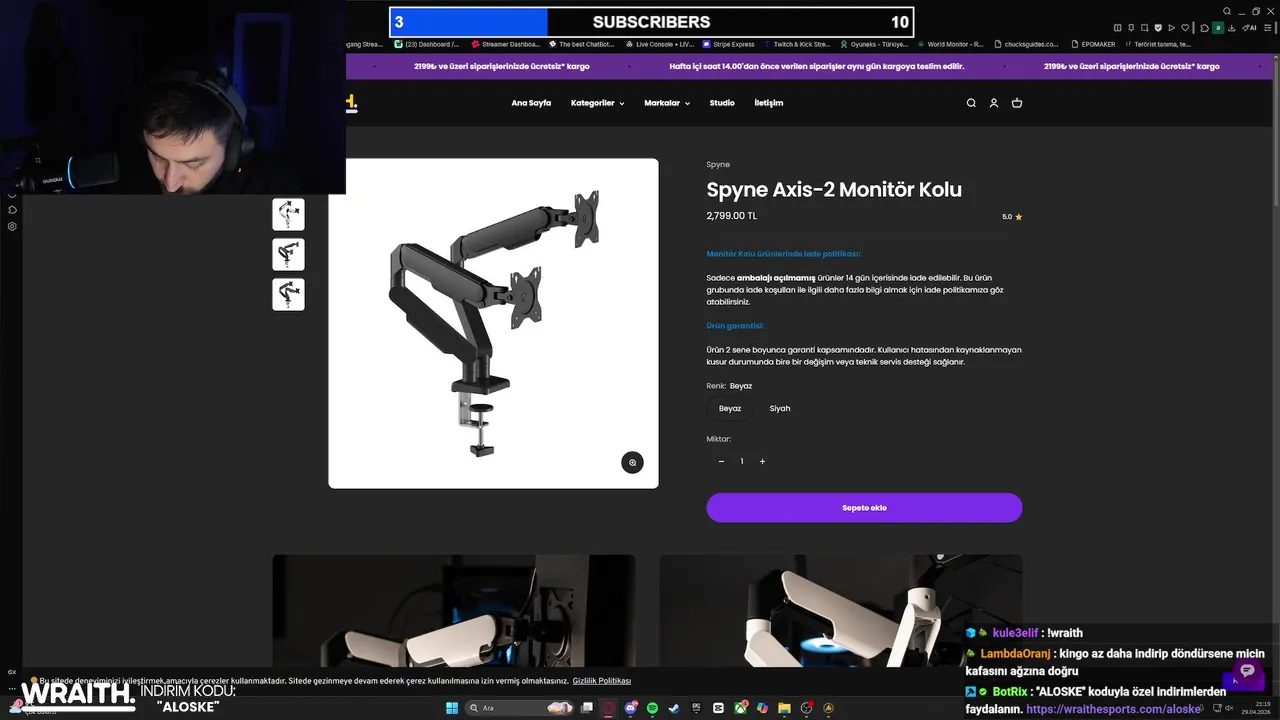Screen dimensions: 1280x720
Task: Open the Studio menu item
Action: [722, 103]
